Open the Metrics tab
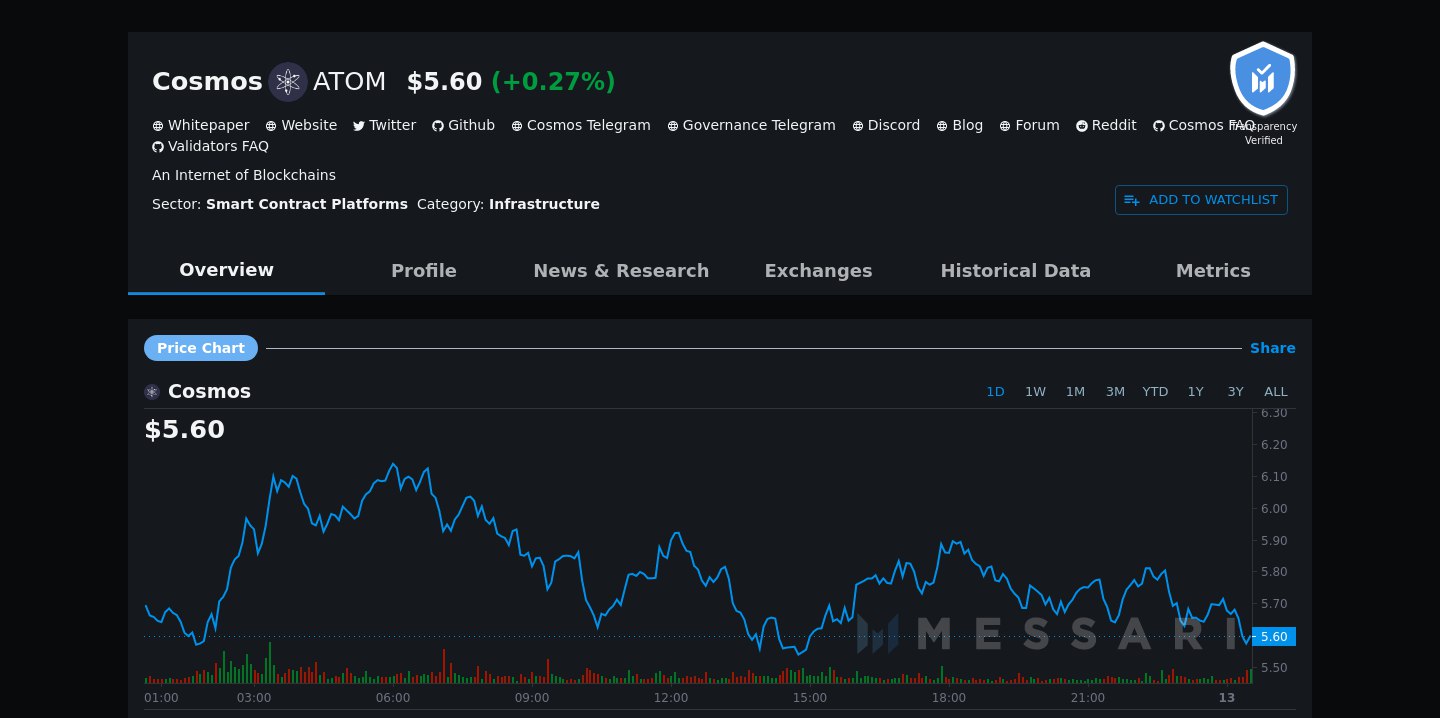The image size is (1440, 718). click(x=1213, y=271)
